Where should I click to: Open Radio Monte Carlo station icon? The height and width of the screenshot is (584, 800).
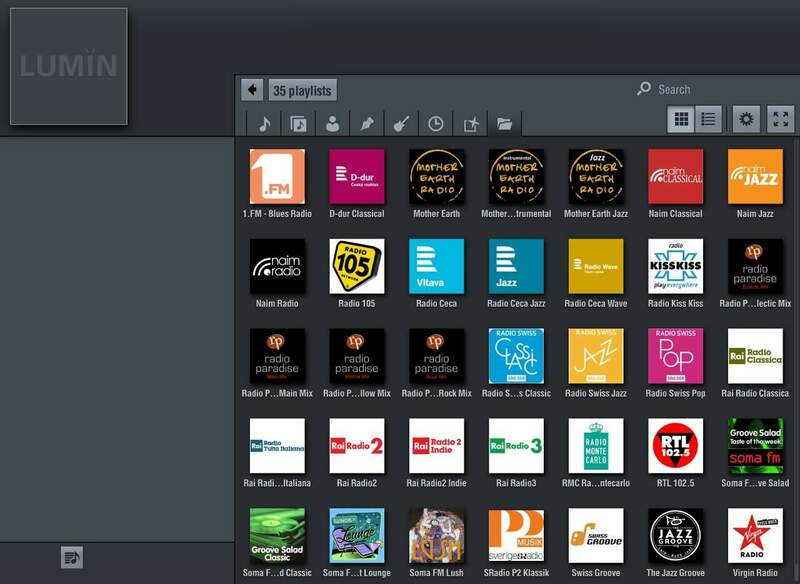coord(596,446)
